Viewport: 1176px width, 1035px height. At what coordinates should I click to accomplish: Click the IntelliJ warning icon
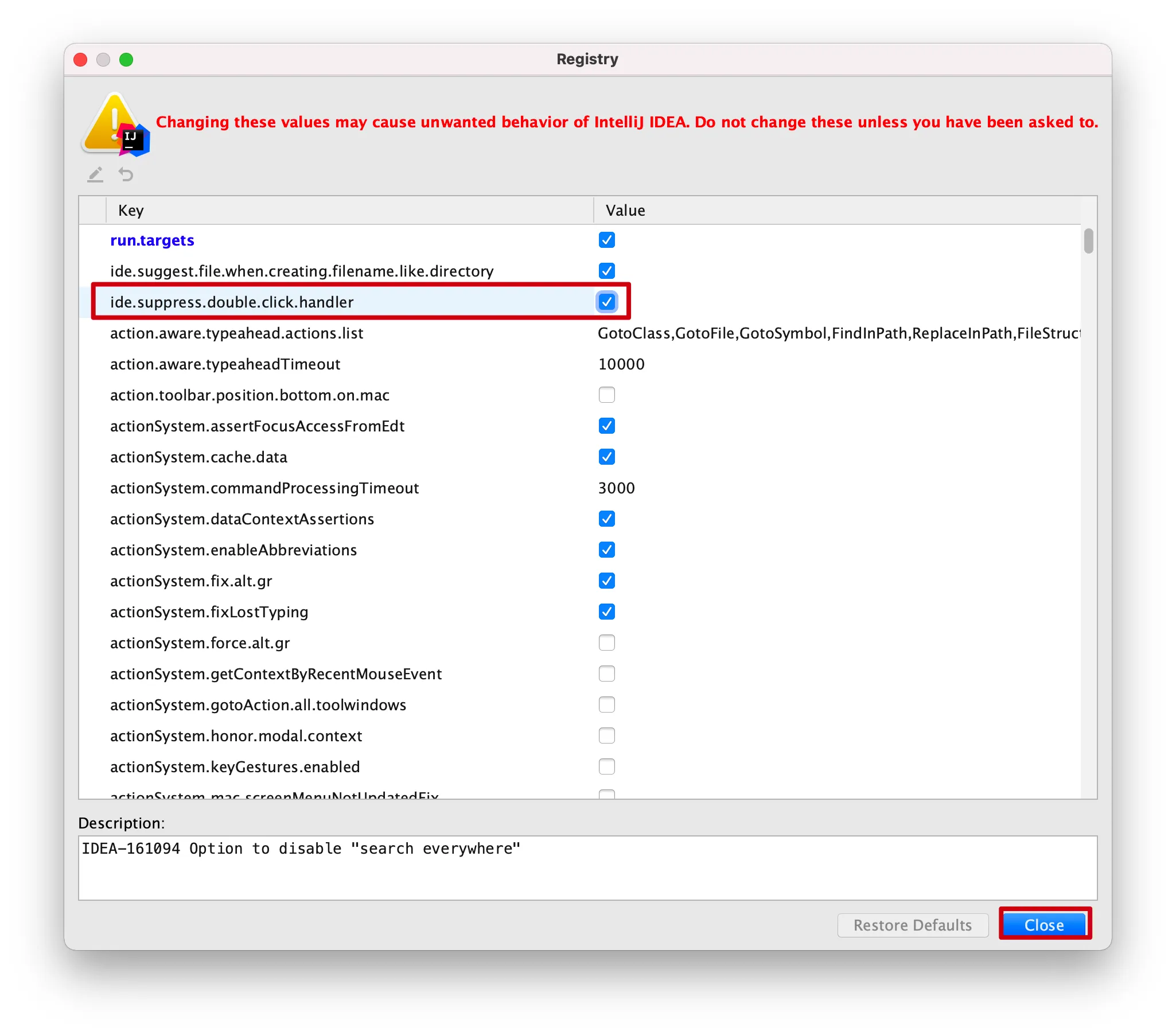116,124
